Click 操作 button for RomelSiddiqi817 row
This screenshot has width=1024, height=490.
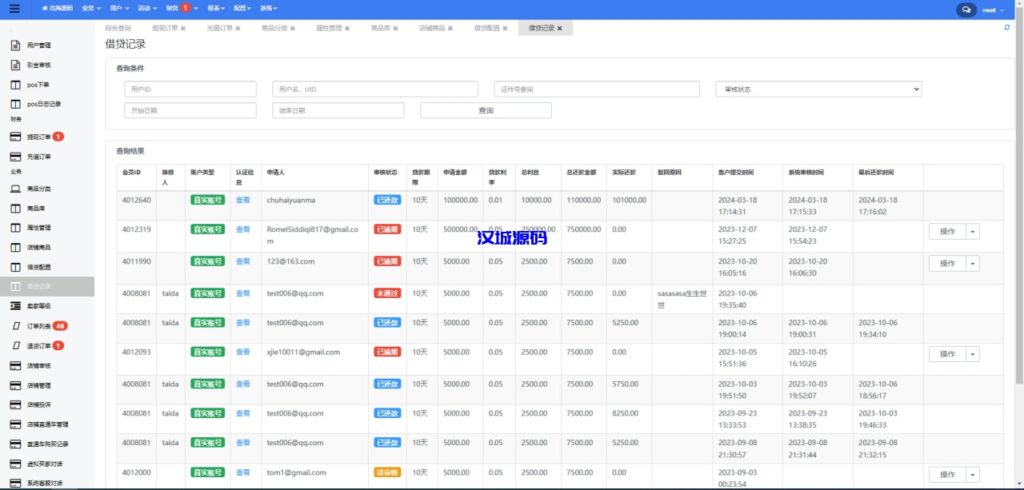pos(948,231)
